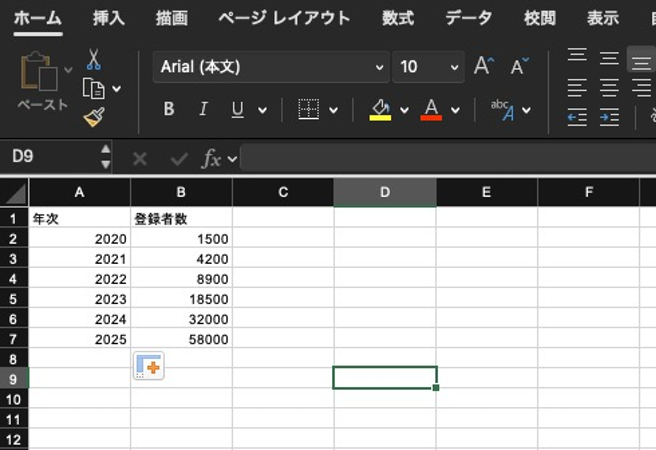Toggle Bold formatting

point(169,109)
